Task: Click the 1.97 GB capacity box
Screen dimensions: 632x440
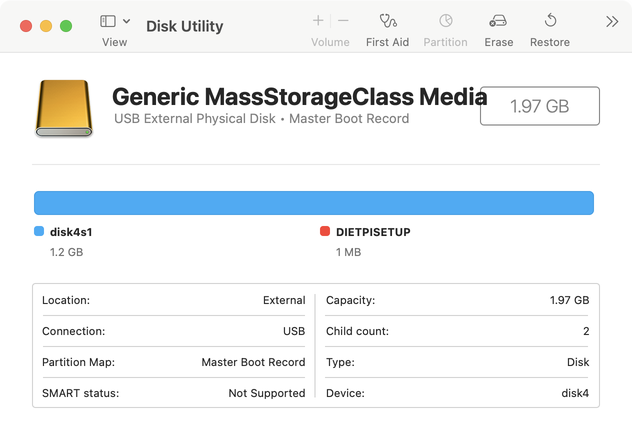Action: pyautogui.click(x=540, y=106)
